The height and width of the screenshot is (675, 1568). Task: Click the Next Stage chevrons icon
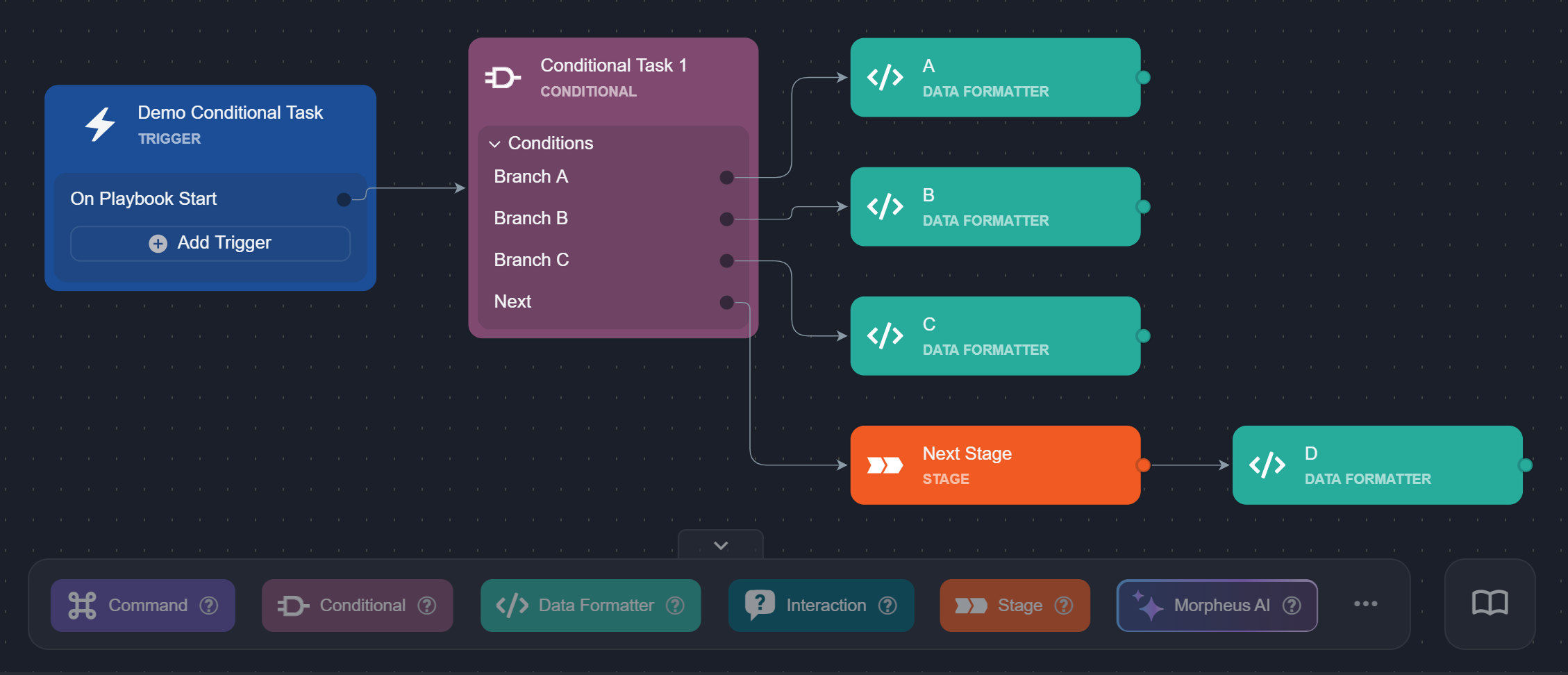click(885, 465)
